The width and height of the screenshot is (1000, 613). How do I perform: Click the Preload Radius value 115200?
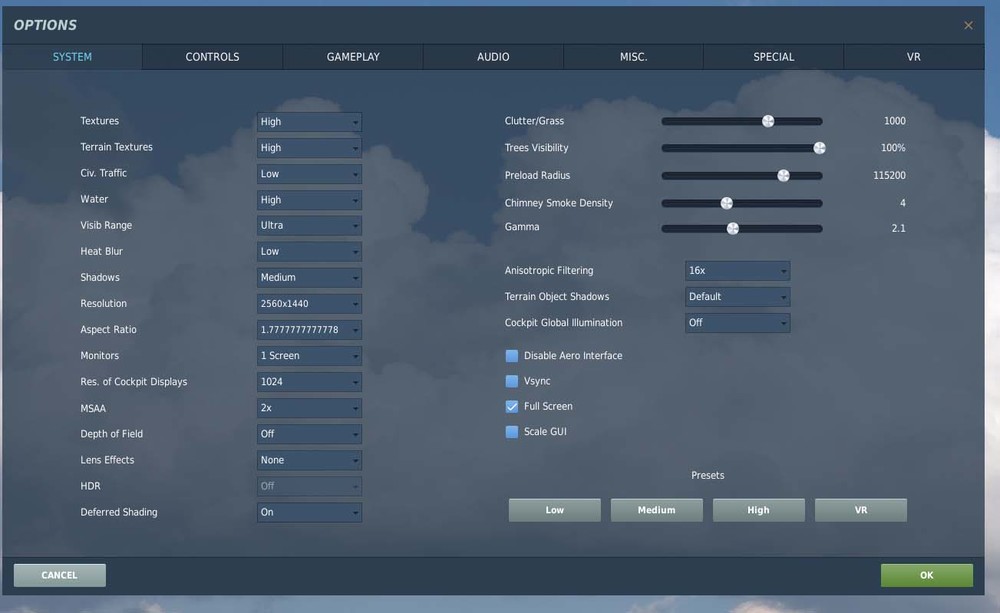(x=889, y=175)
